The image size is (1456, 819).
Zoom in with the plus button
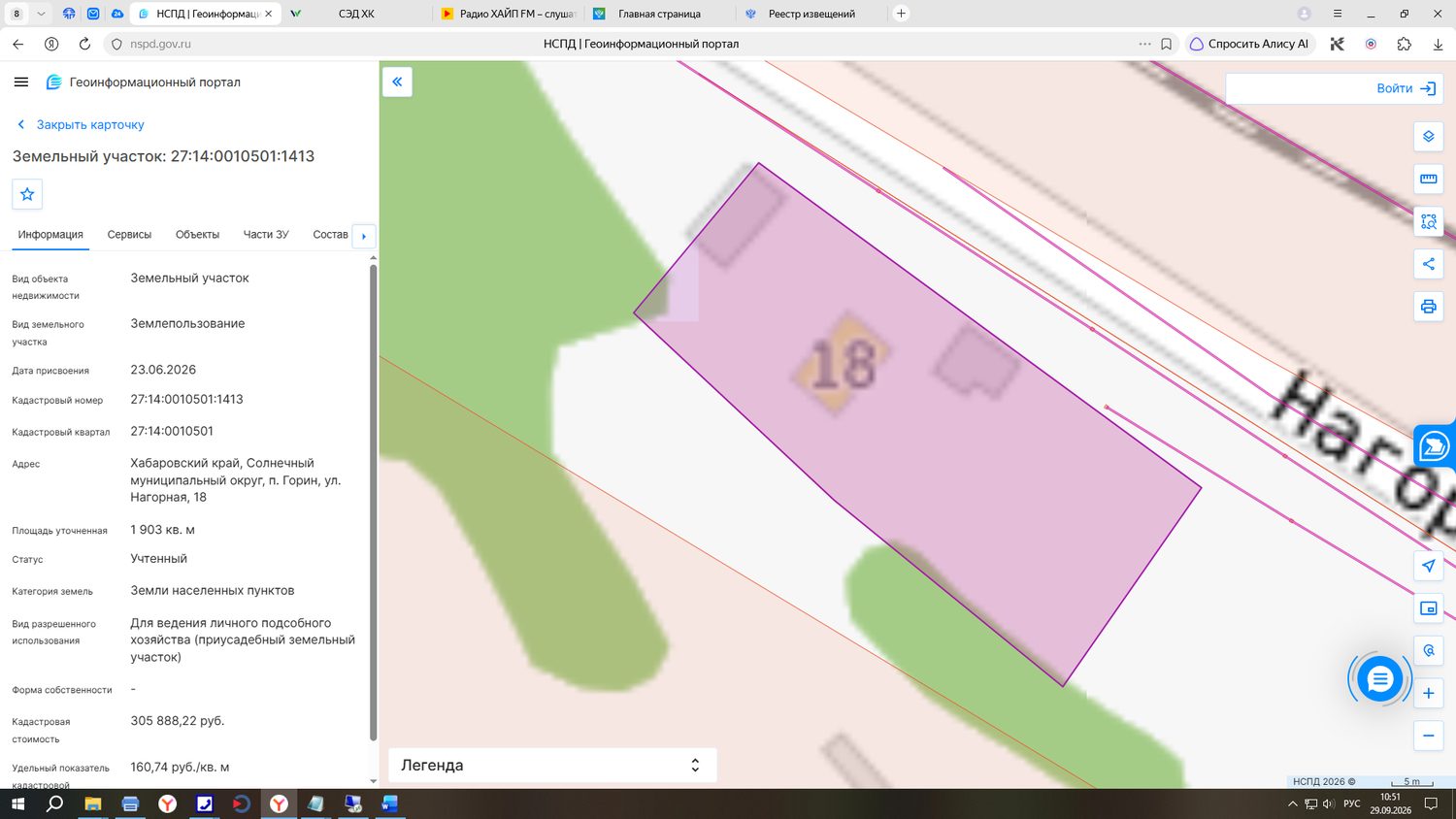tap(1428, 693)
